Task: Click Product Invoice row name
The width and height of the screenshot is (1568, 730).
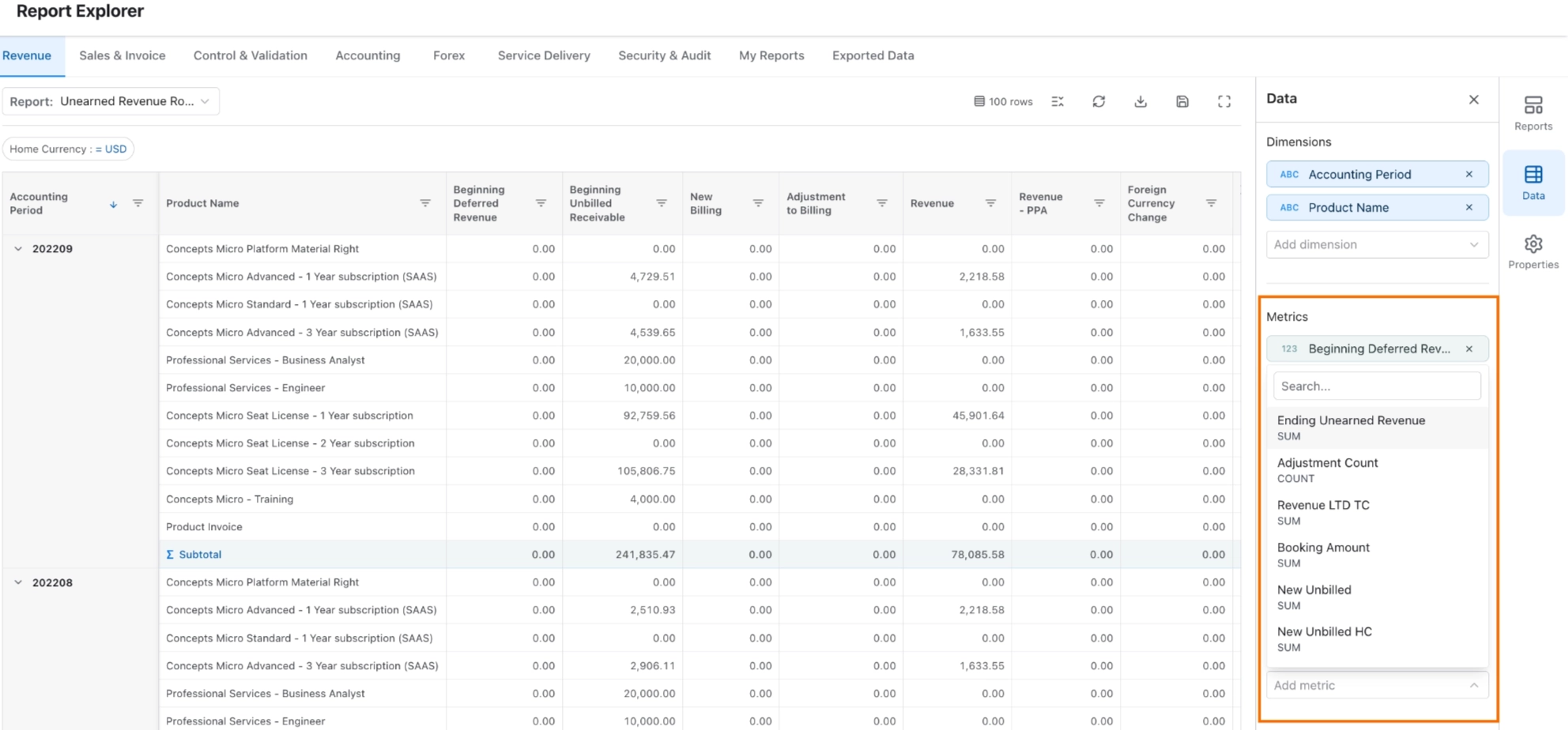Action: pyautogui.click(x=204, y=527)
